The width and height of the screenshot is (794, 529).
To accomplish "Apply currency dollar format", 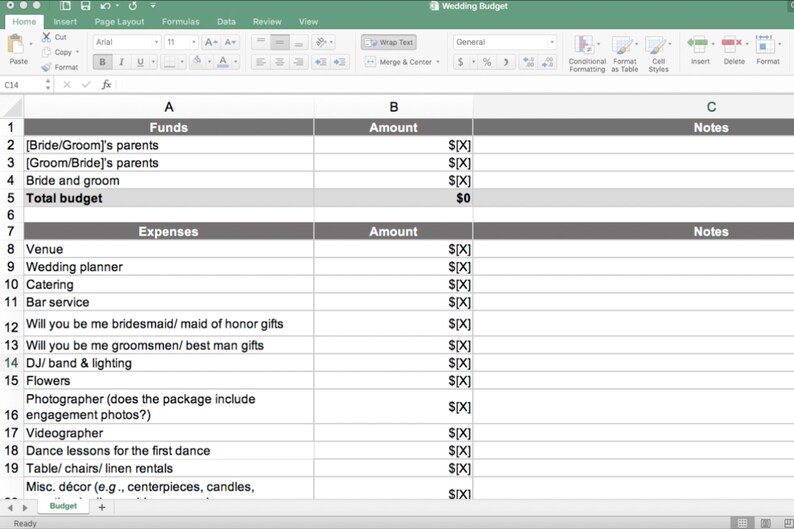I will coord(460,62).
